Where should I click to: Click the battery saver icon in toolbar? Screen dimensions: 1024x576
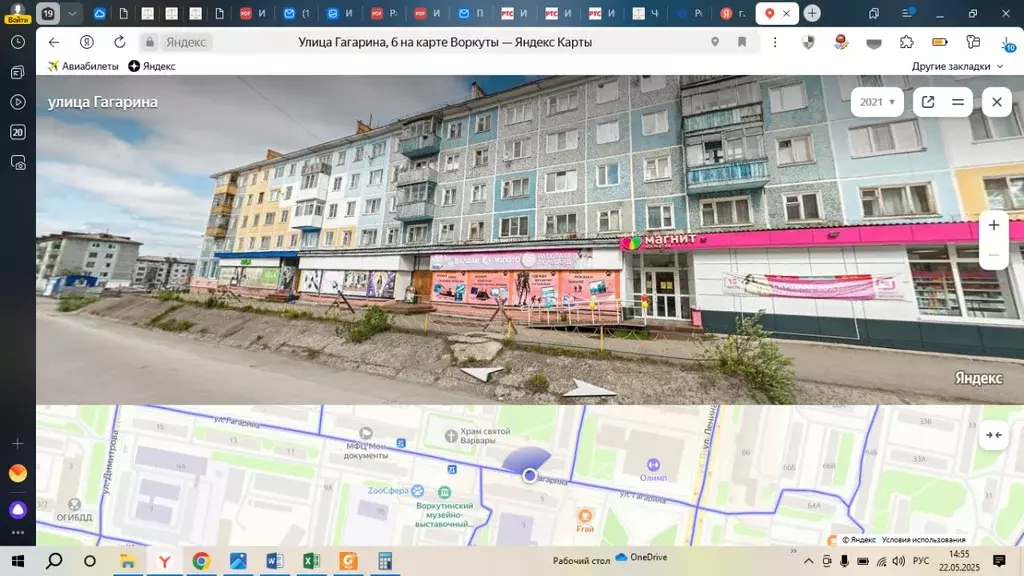pos(940,42)
